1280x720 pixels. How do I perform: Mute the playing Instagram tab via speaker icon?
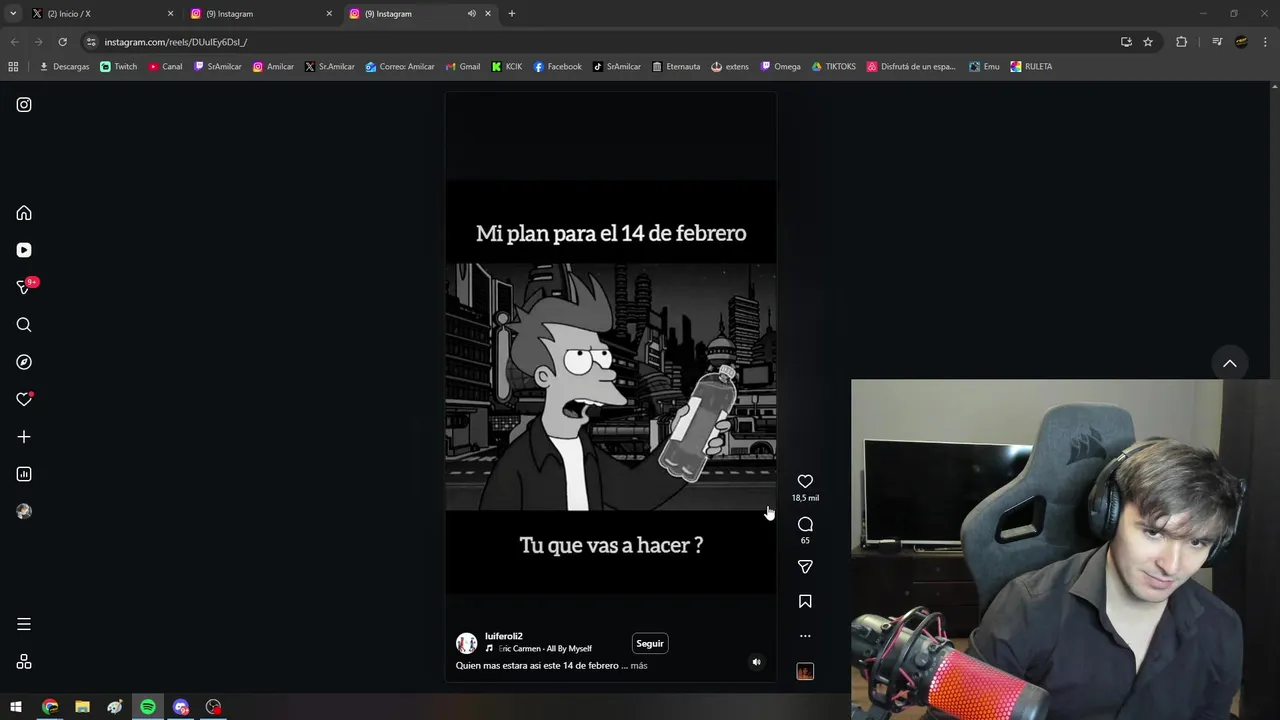[471, 14]
